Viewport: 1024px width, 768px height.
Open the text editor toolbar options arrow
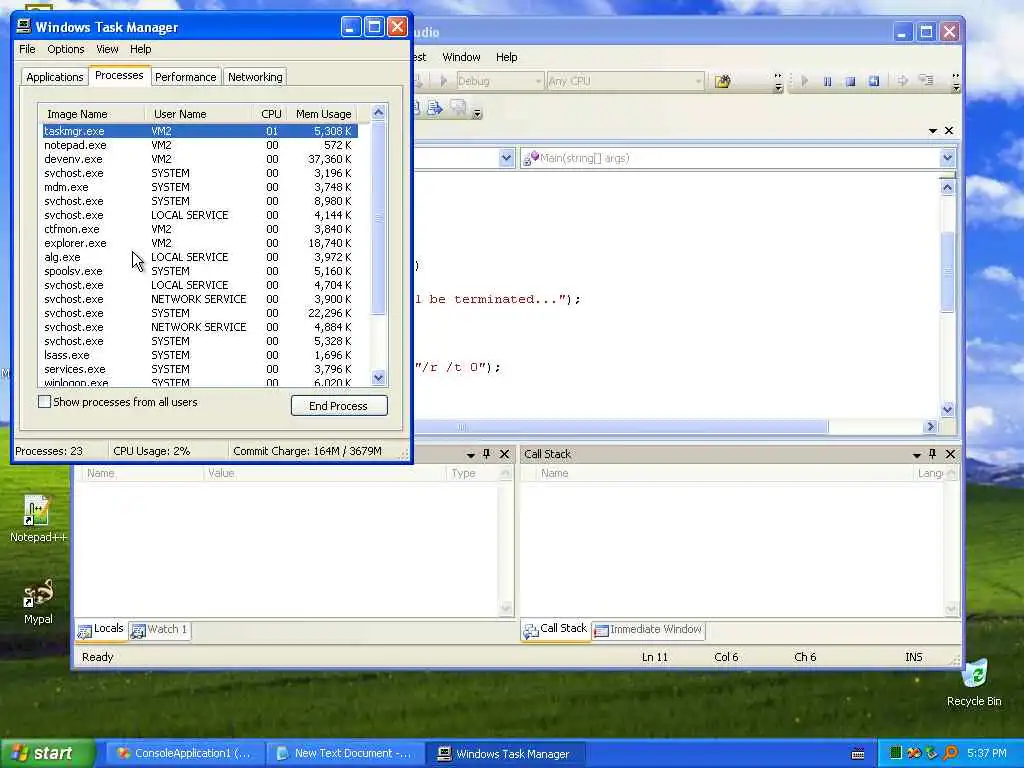coord(477,114)
